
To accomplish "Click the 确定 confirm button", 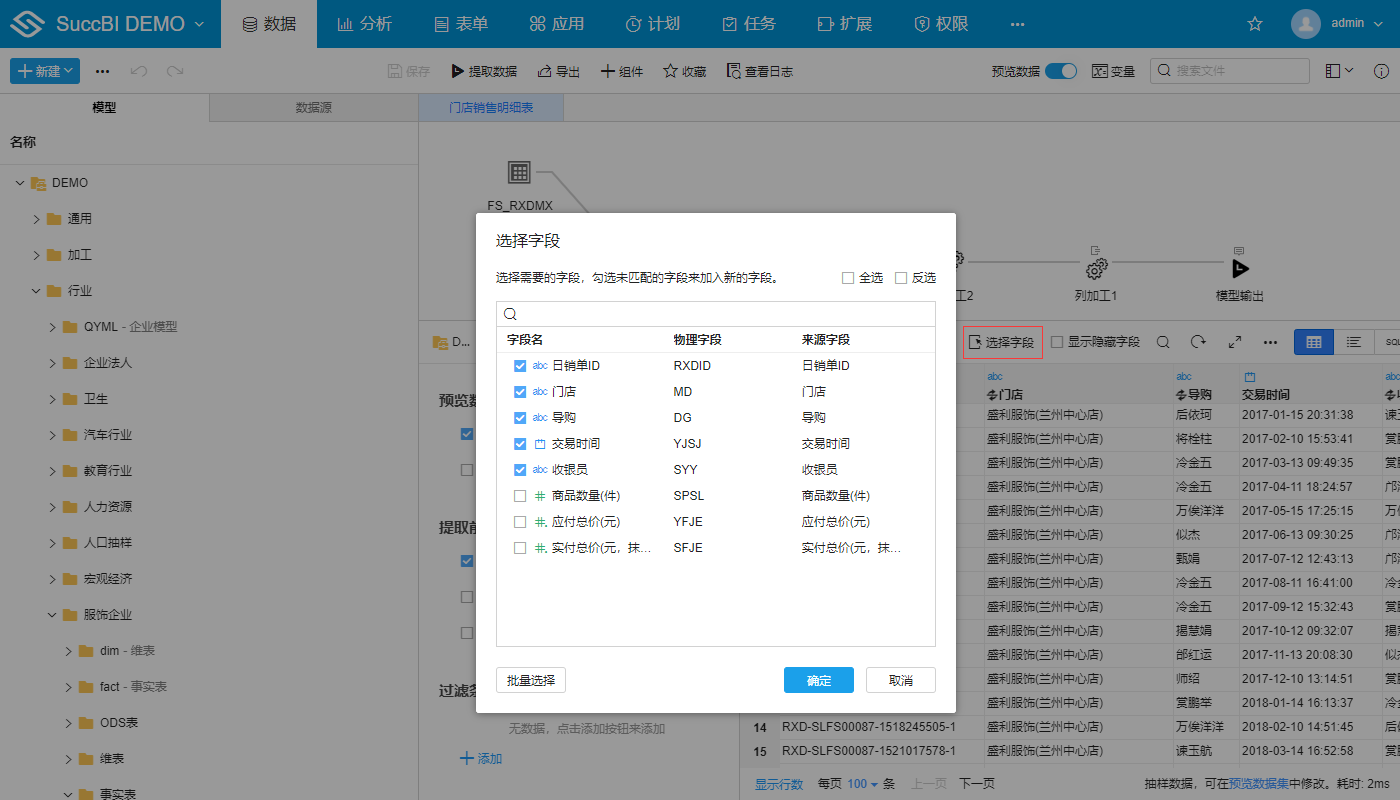I will [818, 679].
